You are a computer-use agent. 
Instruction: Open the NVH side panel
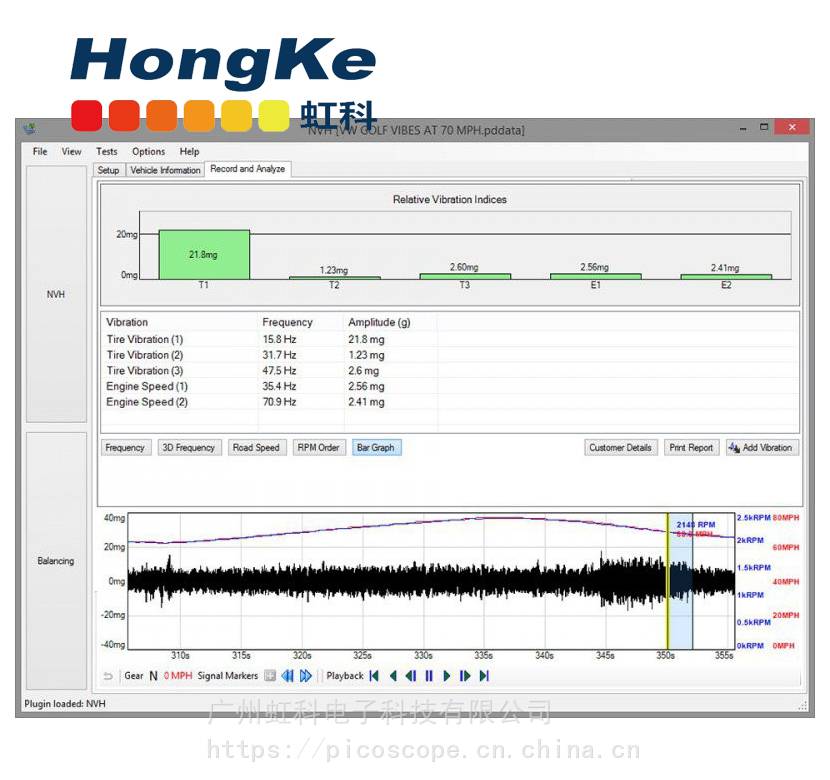coord(56,294)
